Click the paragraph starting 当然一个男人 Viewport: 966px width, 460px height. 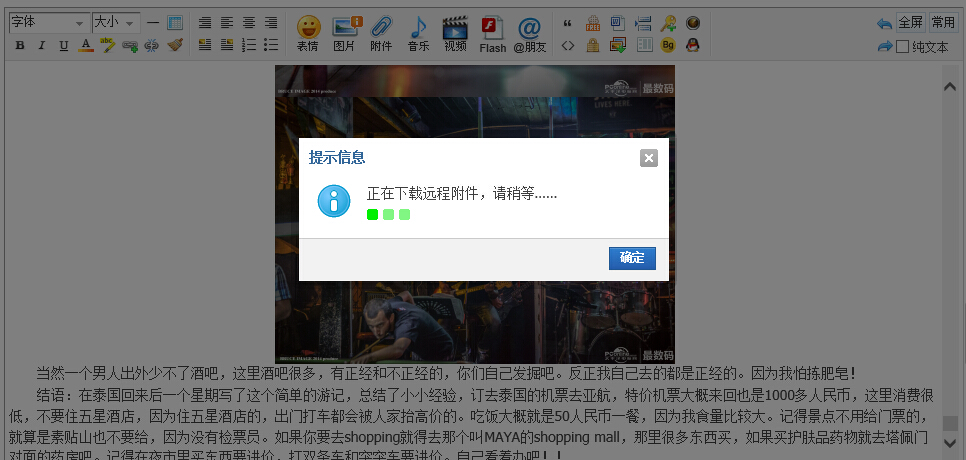[447, 374]
